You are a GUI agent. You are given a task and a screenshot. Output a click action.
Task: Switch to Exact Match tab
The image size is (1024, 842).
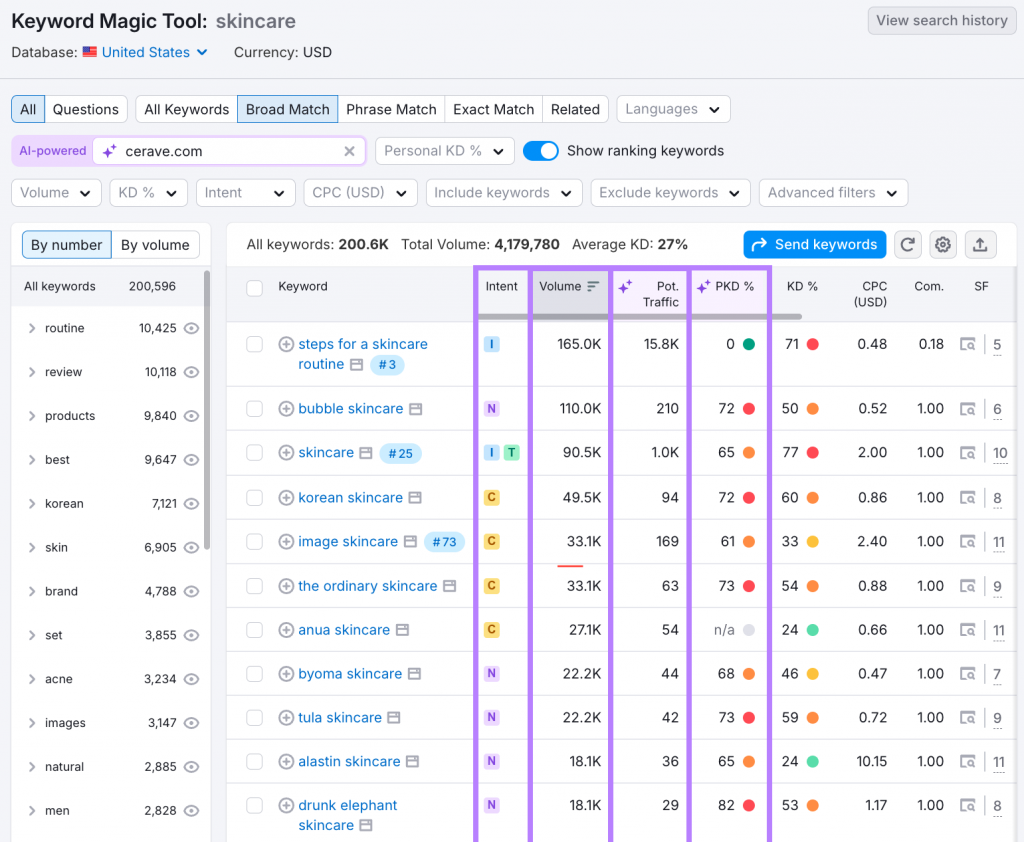(494, 109)
